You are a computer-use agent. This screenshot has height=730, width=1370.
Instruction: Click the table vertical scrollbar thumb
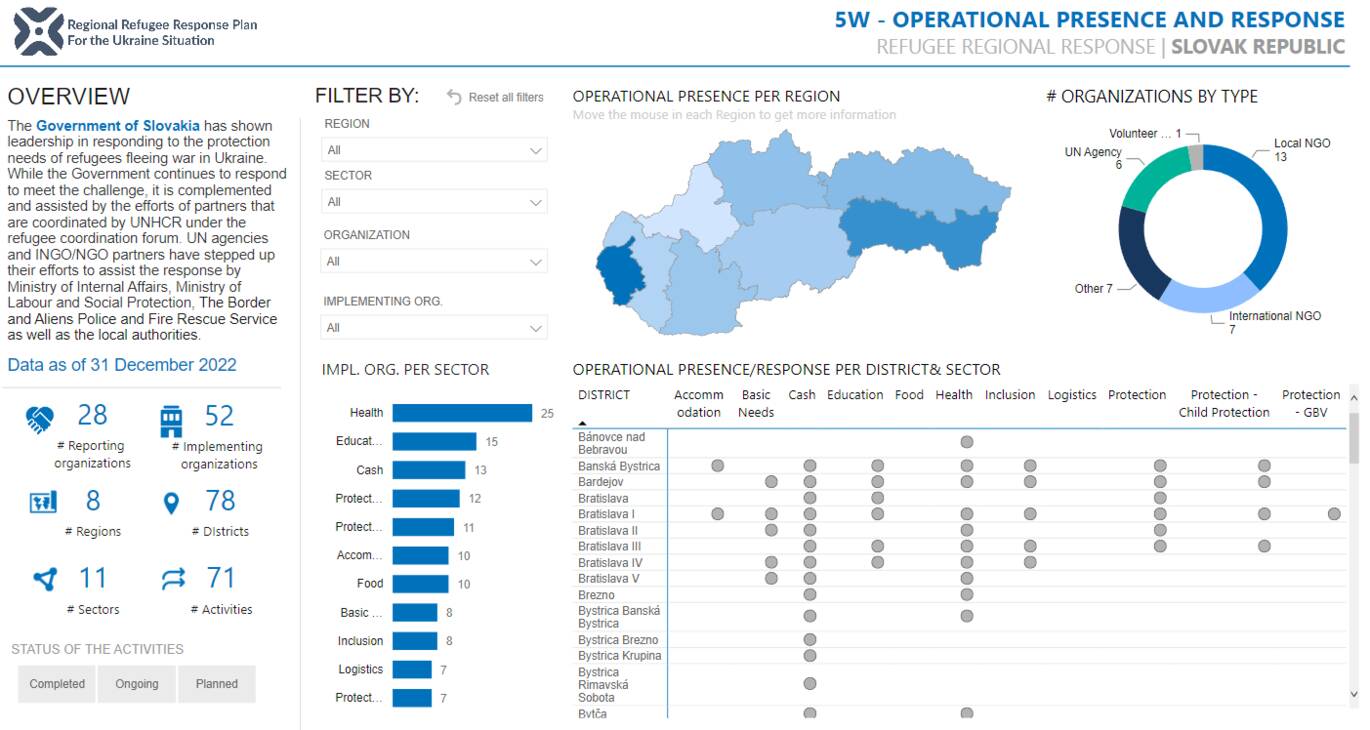(1354, 436)
